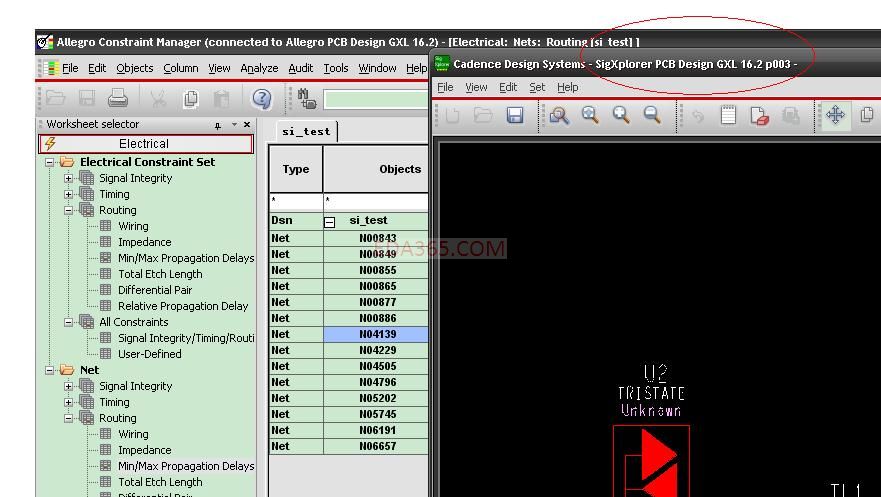Click the greyed icon right of page eraser icon
This screenshot has height=497, width=881.
791,115
